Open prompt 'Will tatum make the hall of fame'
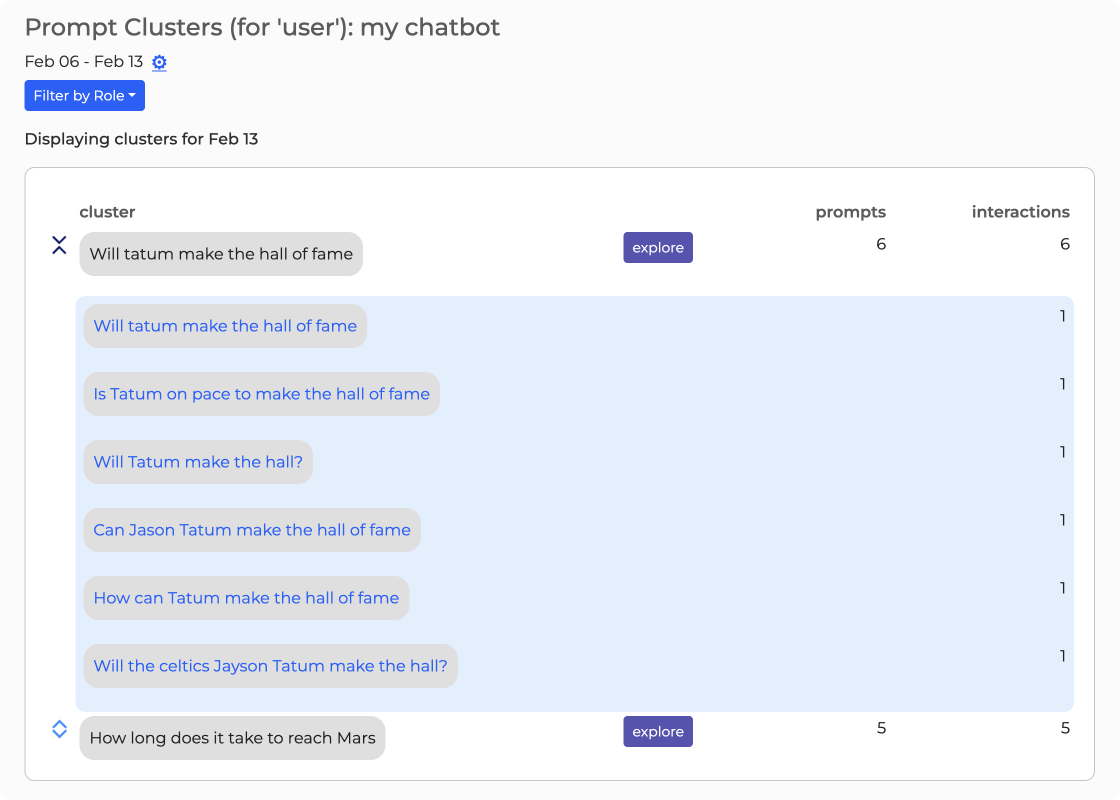 click(225, 326)
